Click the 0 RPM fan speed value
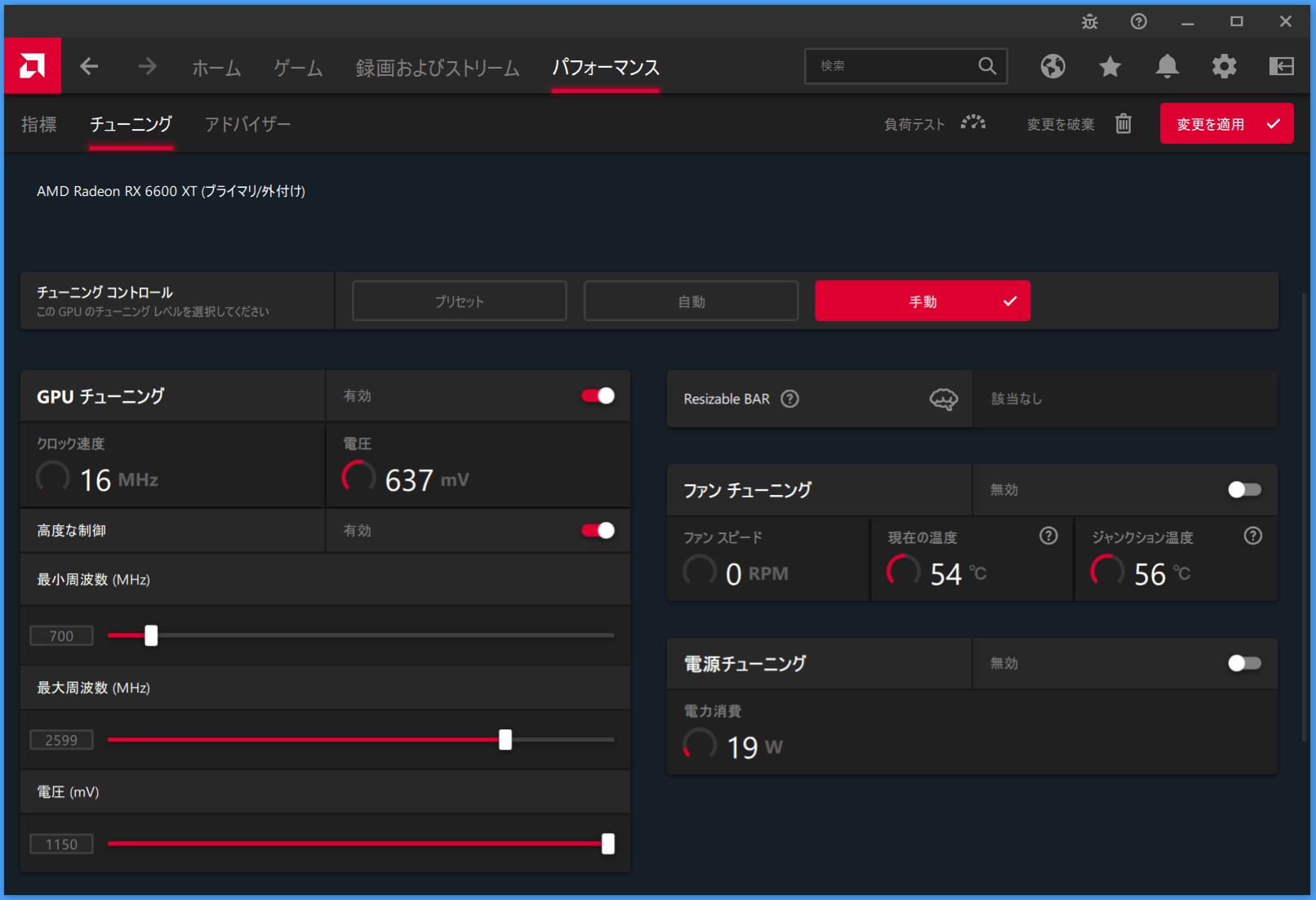1316x900 pixels. tap(757, 574)
